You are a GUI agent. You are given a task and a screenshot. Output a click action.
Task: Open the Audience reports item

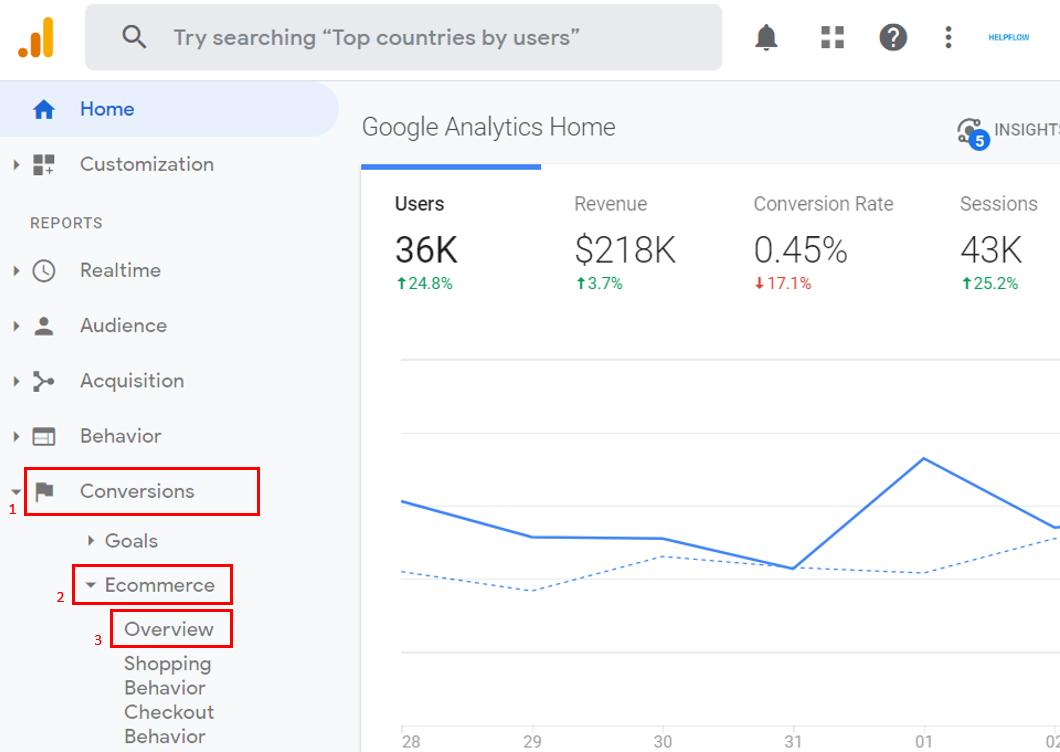click(123, 326)
